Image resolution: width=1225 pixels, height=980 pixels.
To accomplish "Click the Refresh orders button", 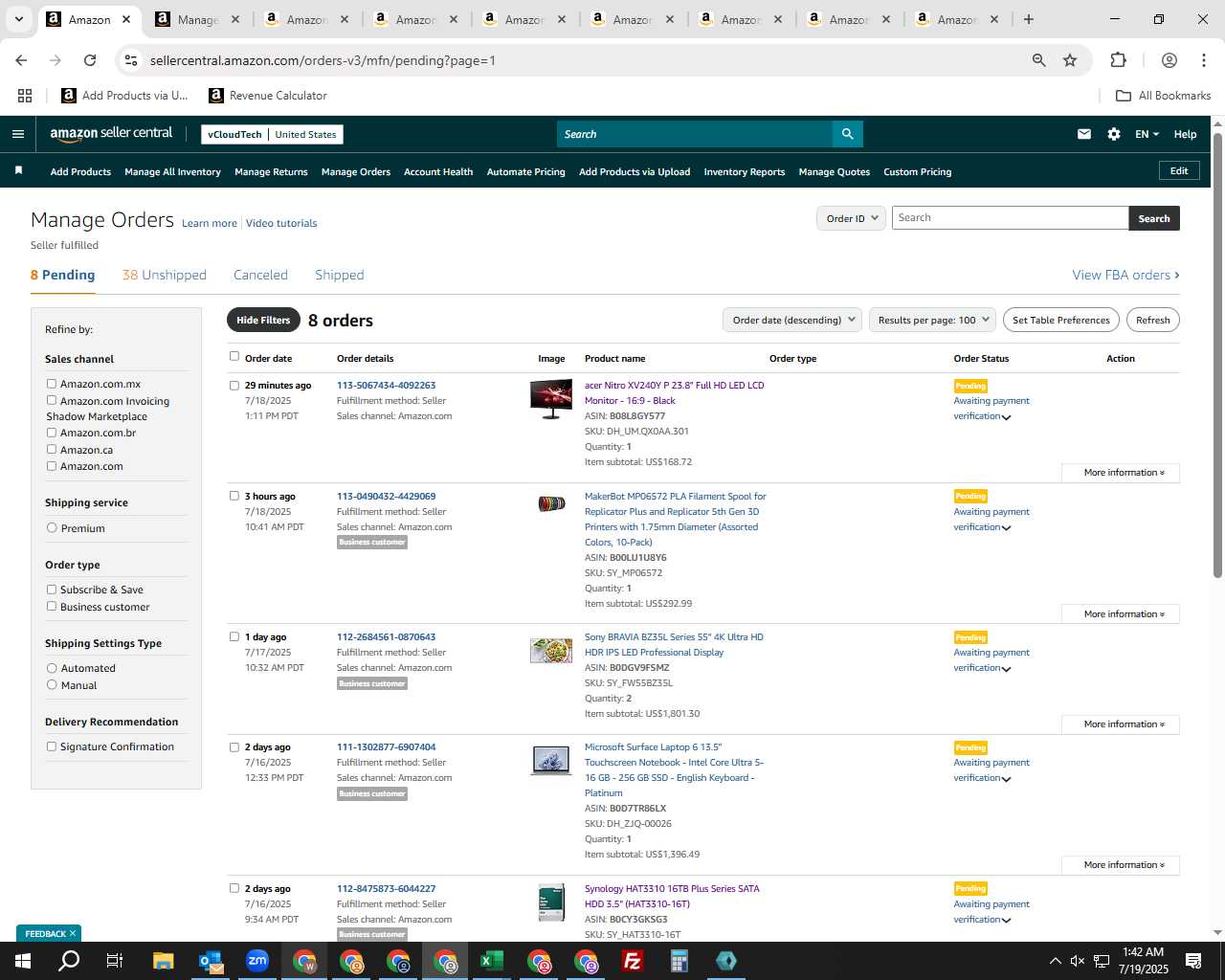I will point(1152,320).
